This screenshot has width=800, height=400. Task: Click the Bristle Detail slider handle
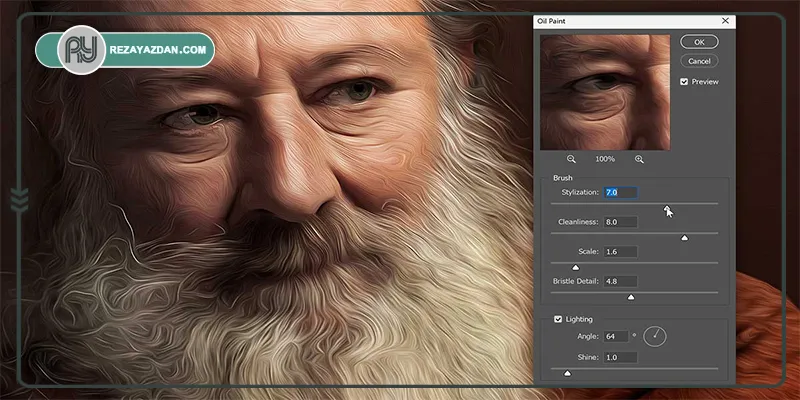click(x=631, y=297)
